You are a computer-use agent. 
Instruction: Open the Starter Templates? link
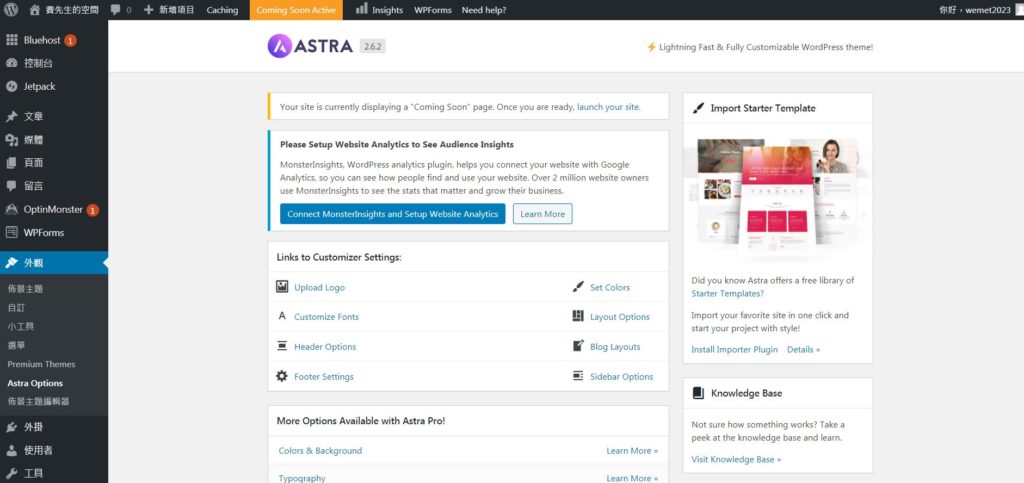tap(728, 294)
